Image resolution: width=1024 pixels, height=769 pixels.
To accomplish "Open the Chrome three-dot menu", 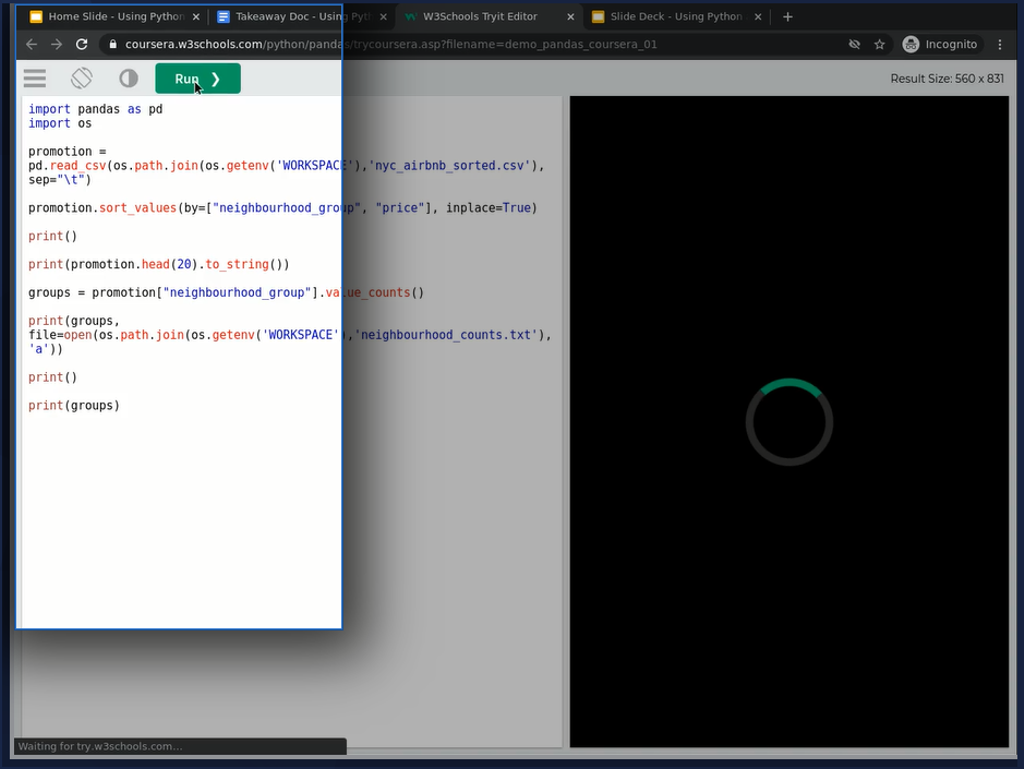I will [1000, 44].
